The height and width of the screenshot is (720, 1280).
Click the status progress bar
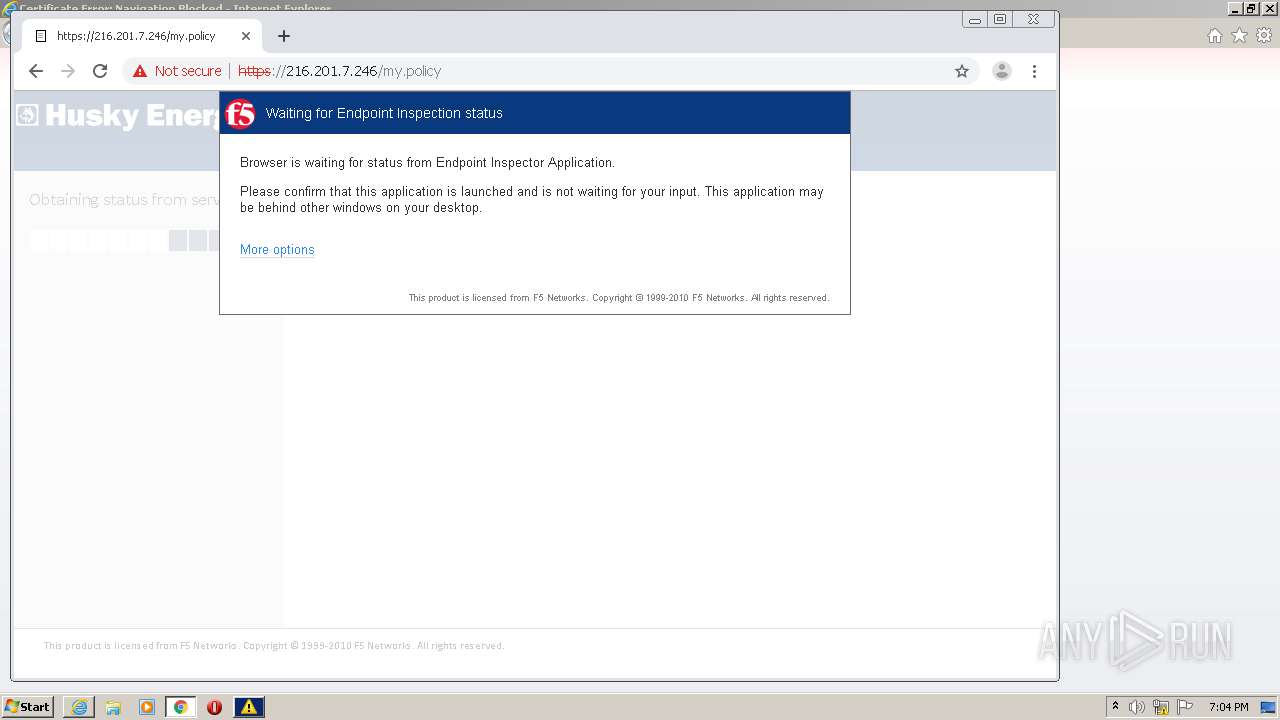pos(125,240)
